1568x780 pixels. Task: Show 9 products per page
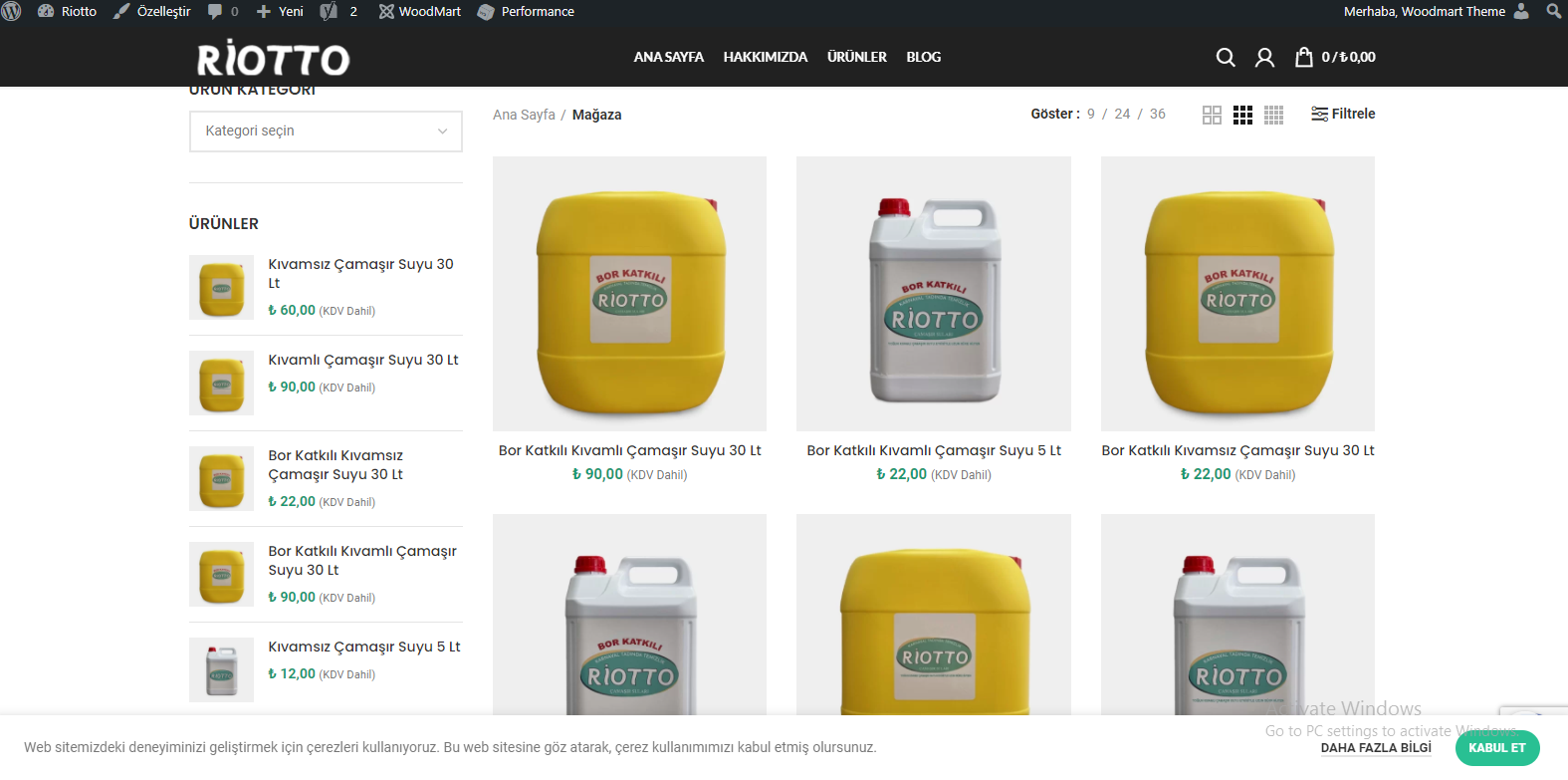[1091, 114]
